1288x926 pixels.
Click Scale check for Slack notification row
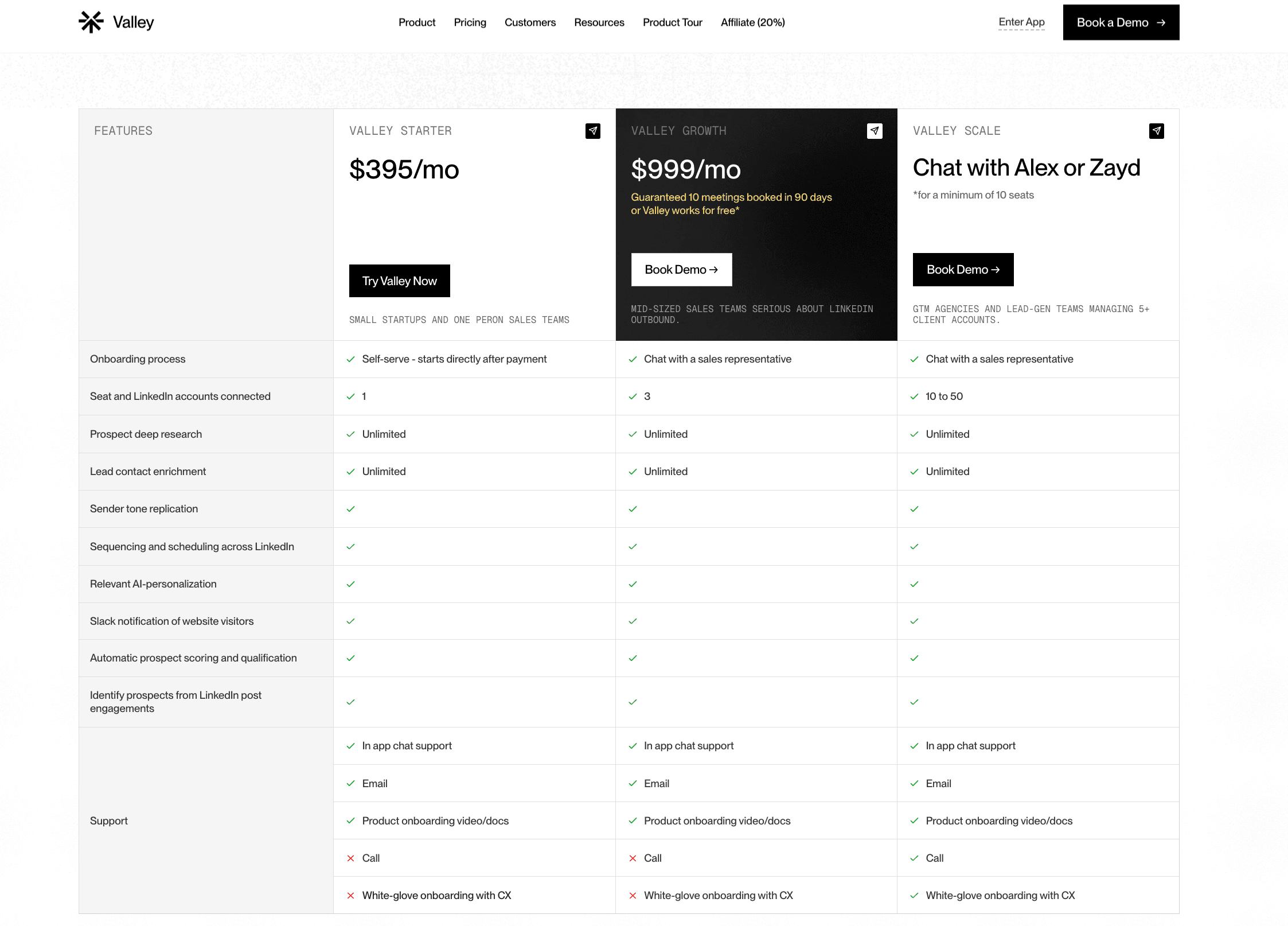(x=915, y=621)
